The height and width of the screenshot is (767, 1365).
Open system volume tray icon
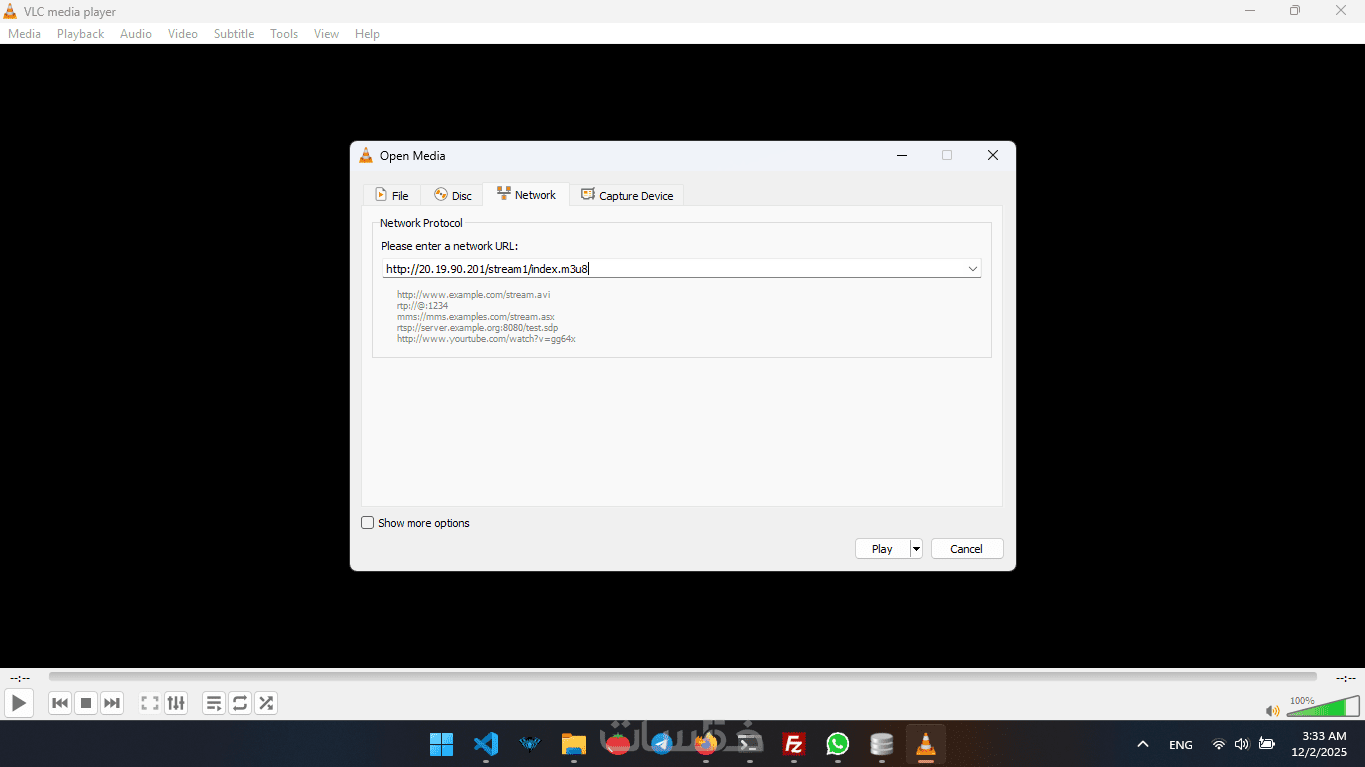(x=1242, y=744)
